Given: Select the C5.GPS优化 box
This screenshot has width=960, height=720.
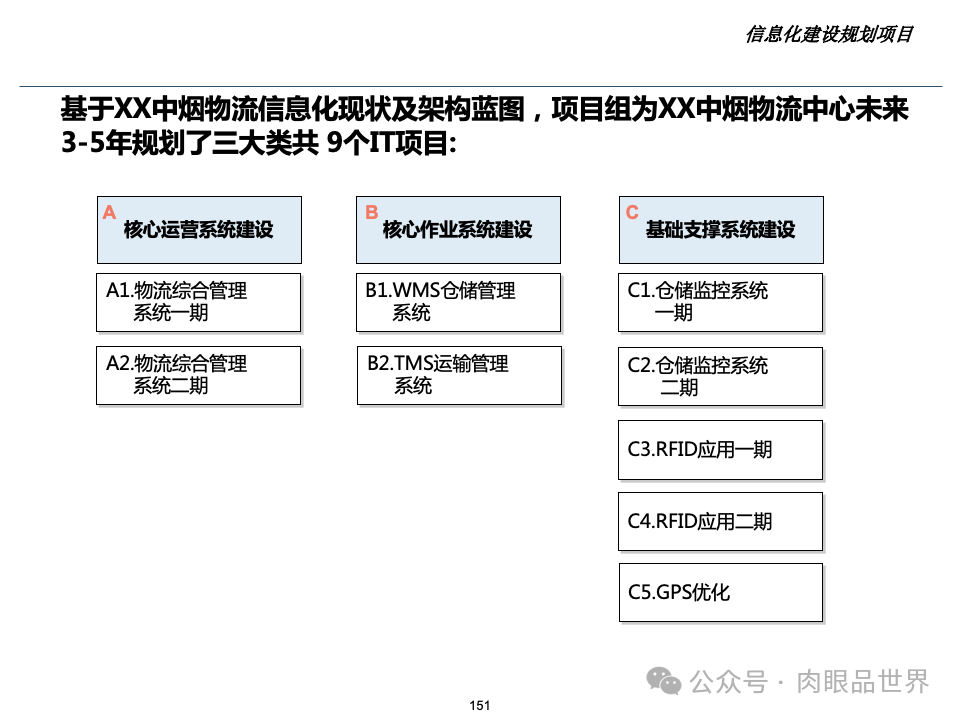Looking at the screenshot, I should 721,593.
